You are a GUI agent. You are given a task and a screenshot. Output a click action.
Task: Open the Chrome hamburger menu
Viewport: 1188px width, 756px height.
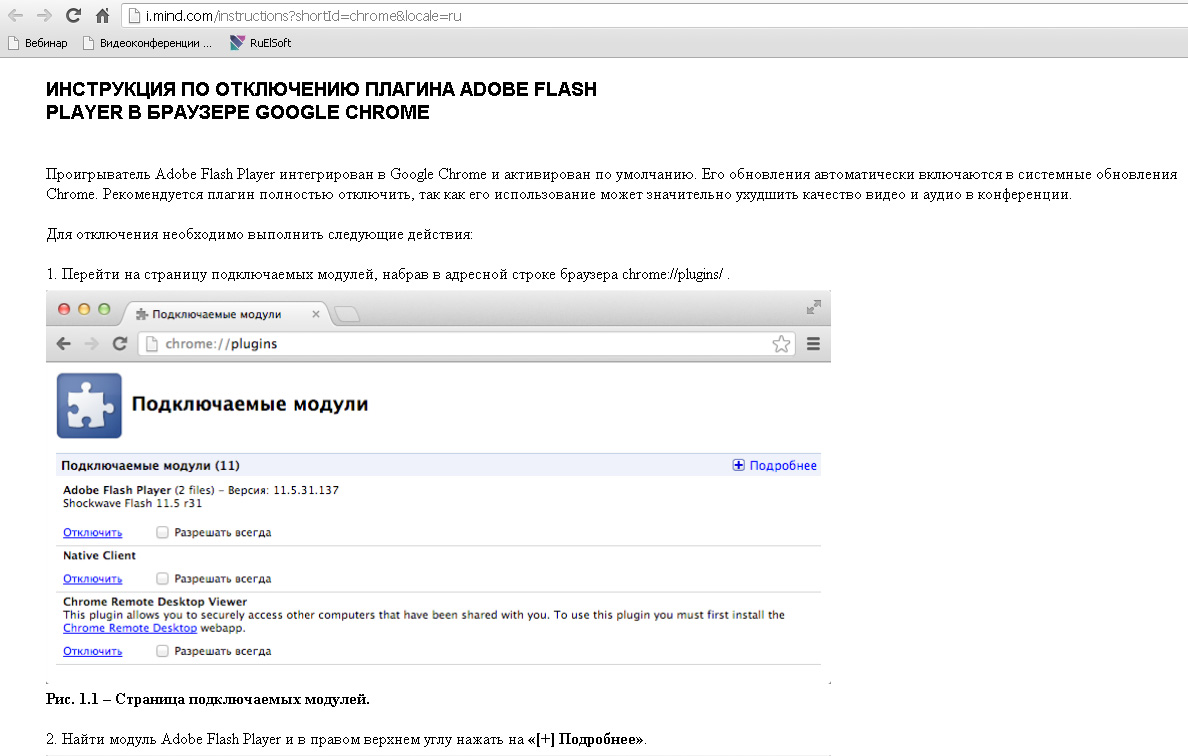pyautogui.click(x=813, y=344)
